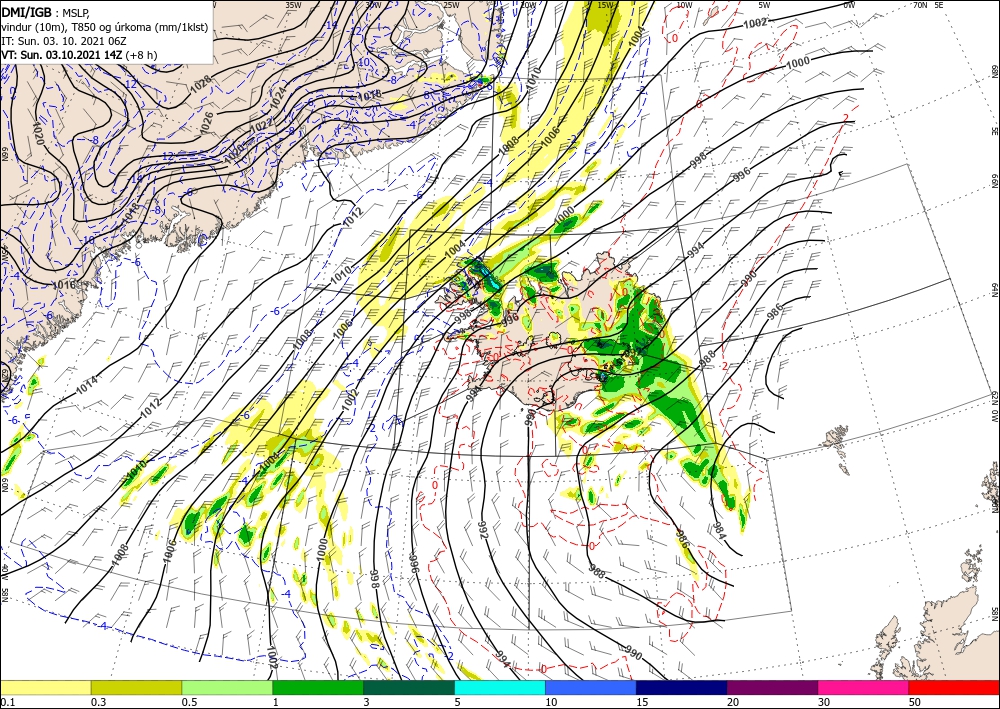
Task: Click the yellow 0.1–0.3 mm legend color
Action: 46,687
